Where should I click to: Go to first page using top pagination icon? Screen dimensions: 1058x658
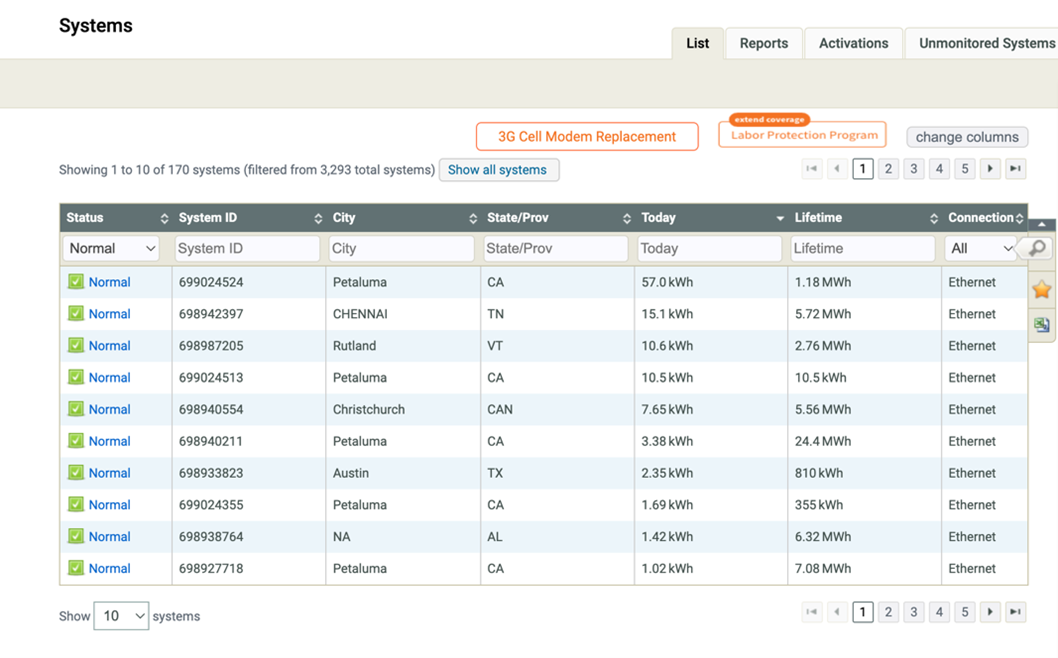click(812, 169)
